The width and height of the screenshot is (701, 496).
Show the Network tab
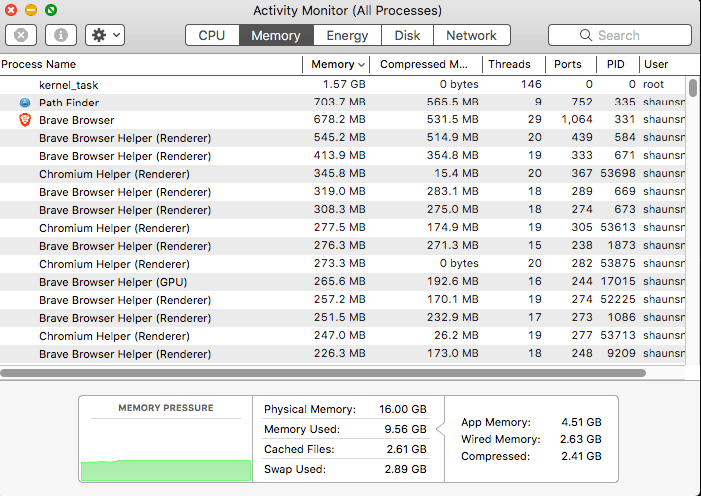(472, 35)
